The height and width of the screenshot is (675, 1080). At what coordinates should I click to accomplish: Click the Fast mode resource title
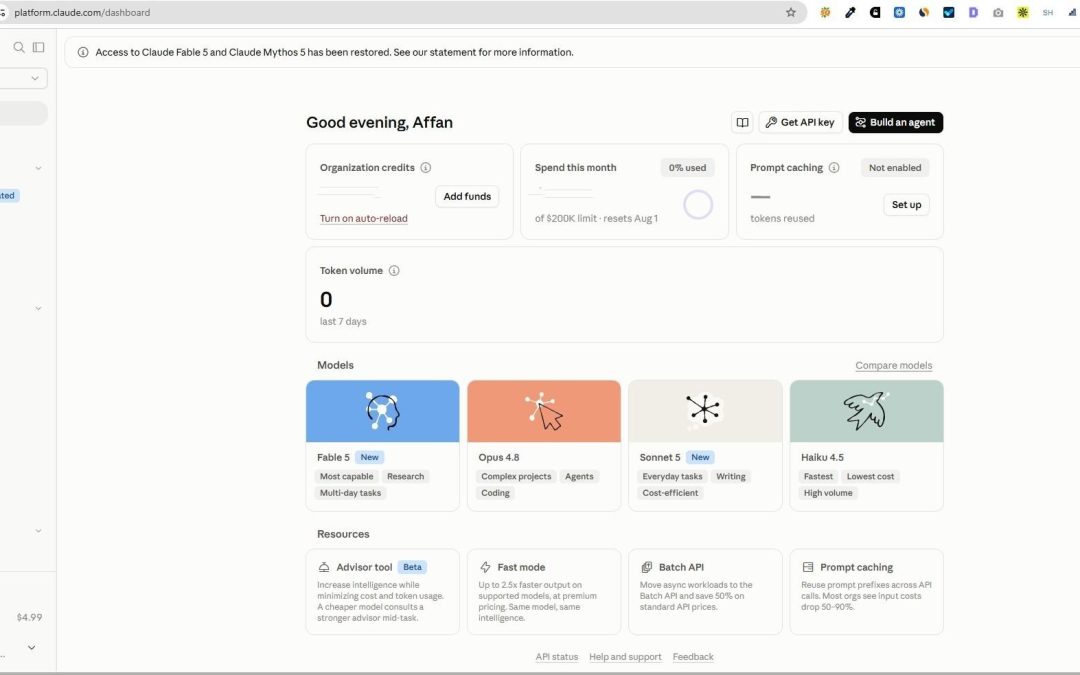click(x=521, y=567)
